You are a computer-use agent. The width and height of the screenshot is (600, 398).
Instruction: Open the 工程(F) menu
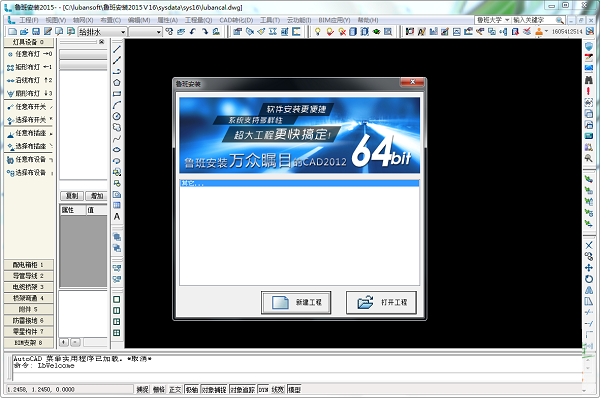click(x=28, y=20)
